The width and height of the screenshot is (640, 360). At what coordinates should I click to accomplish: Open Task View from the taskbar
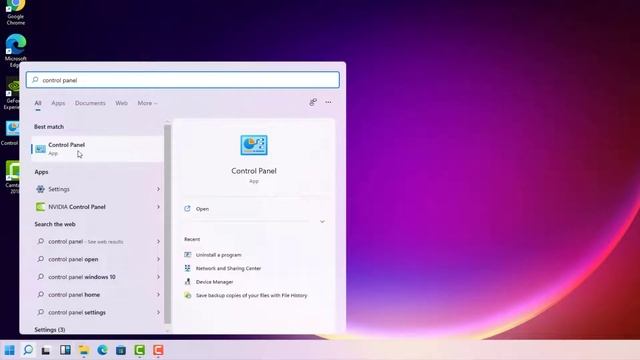coord(46,350)
